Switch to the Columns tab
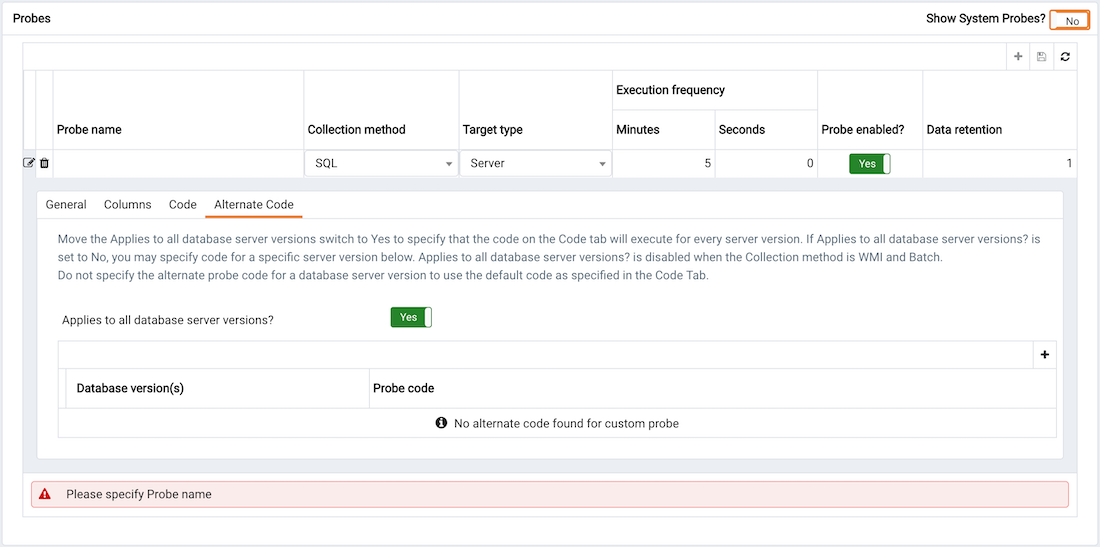The image size is (1100, 547). pos(128,205)
